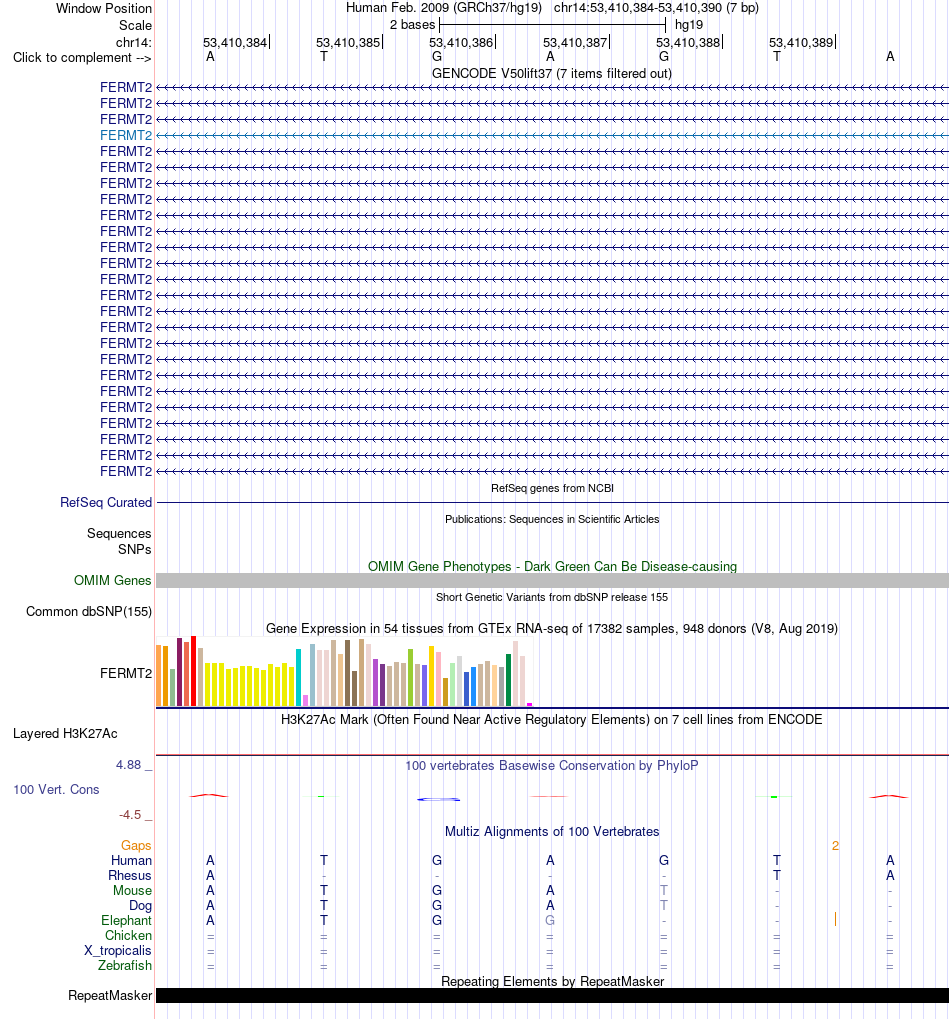Open the 'RefSeq genes from NCBI' track title
The image size is (950, 1019).
552,488
